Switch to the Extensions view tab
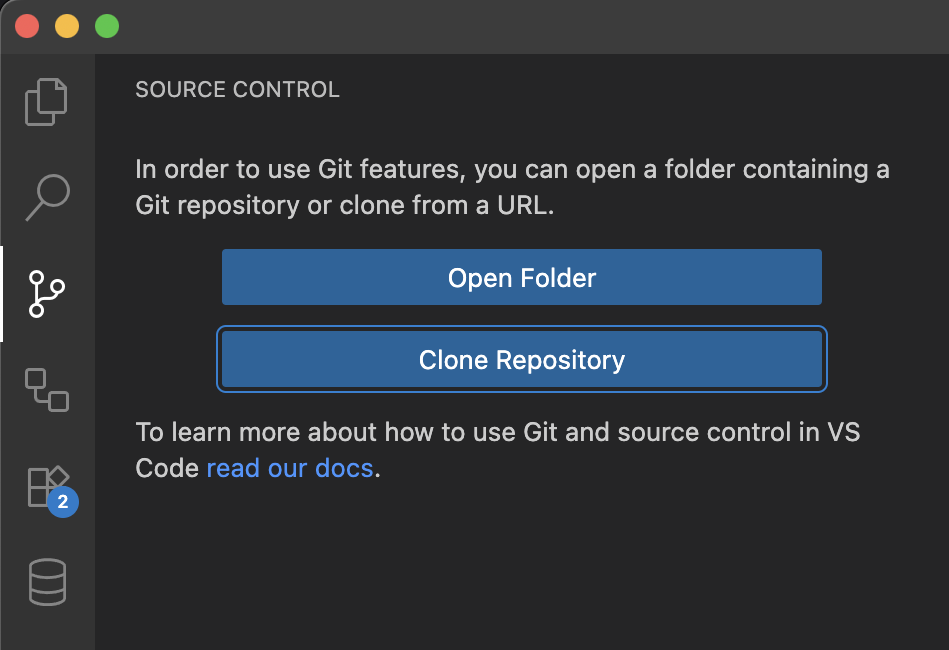This screenshot has height=650, width=949. 46,486
